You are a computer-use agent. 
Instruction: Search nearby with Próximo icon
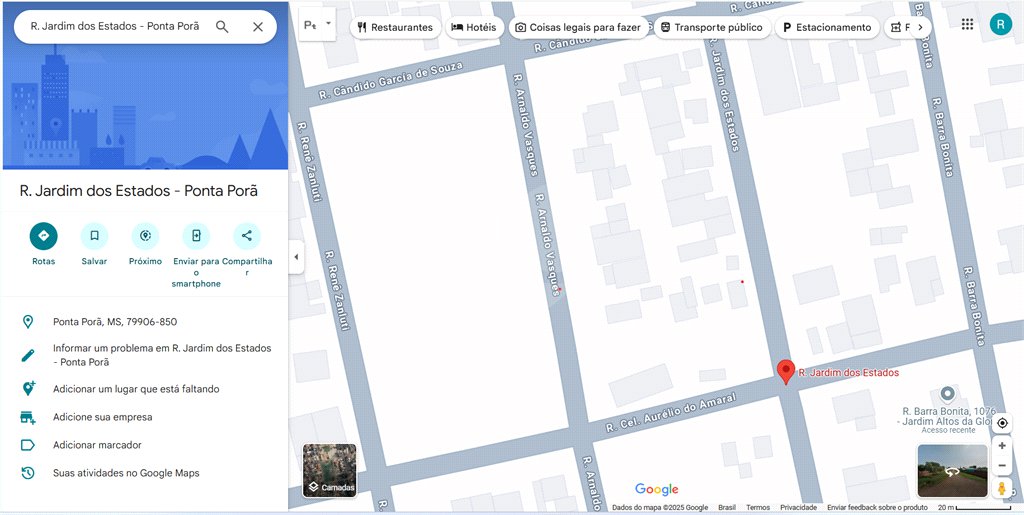tap(145, 236)
